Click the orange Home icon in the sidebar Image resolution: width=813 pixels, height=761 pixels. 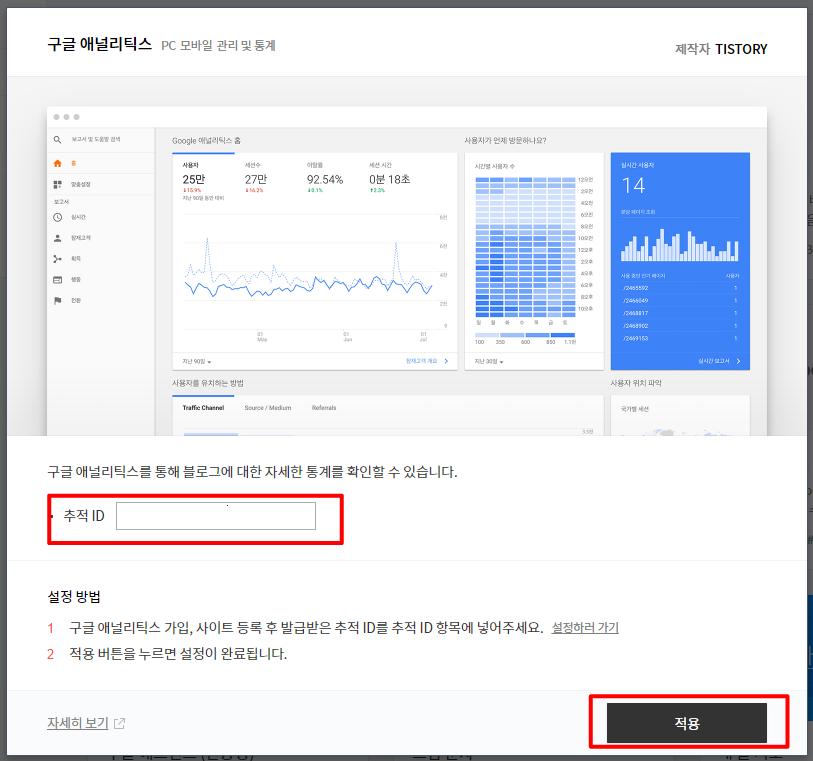(57, 163)
